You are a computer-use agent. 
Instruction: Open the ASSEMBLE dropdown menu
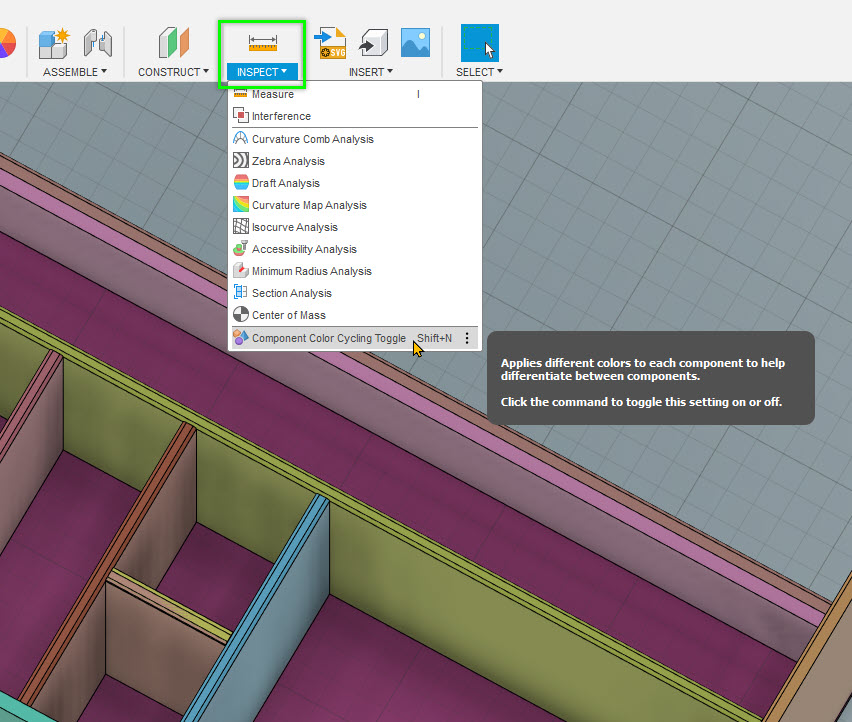pyautogui.click(x=75, y=72)
